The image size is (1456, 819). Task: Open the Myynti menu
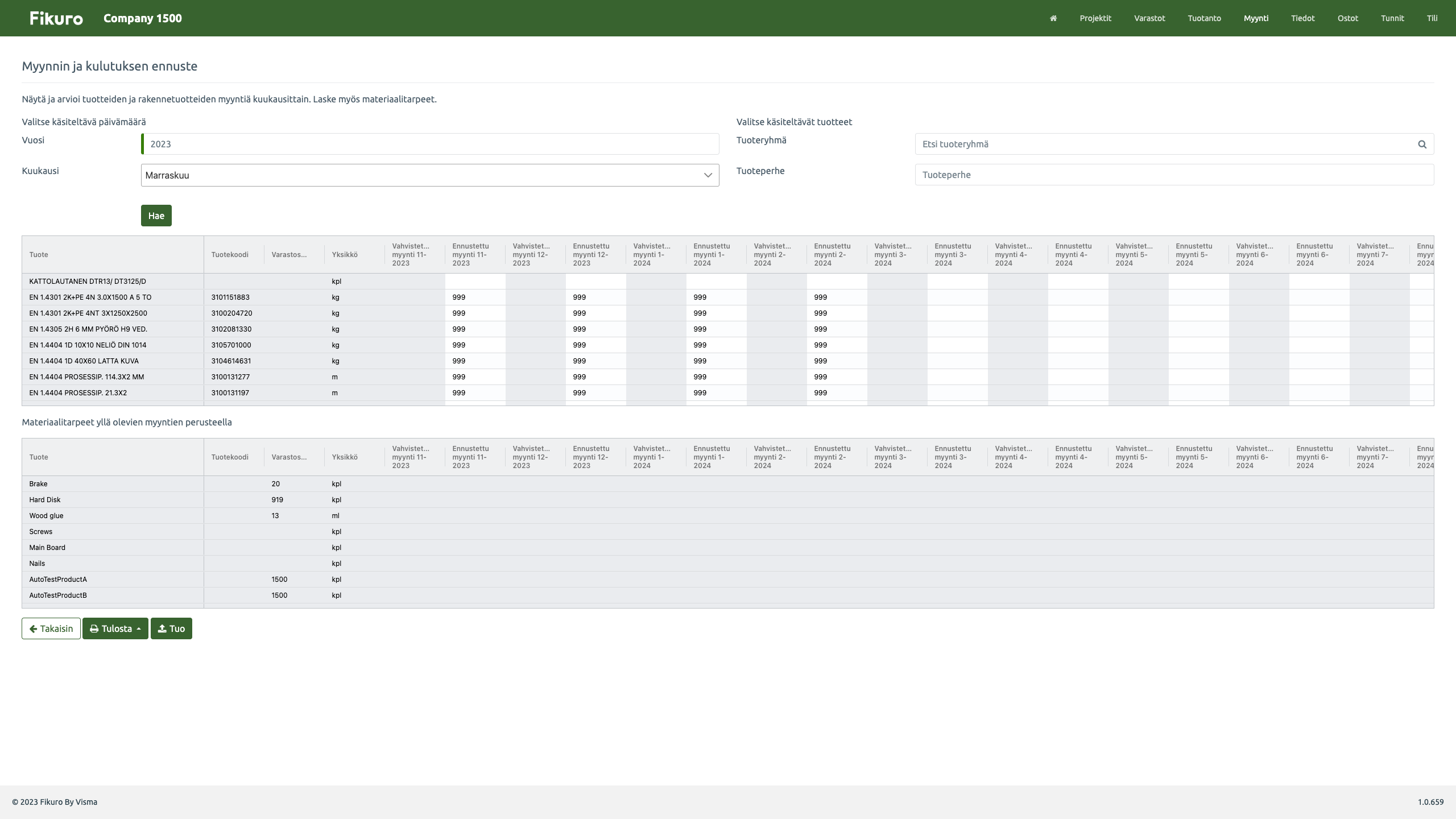1256,18
